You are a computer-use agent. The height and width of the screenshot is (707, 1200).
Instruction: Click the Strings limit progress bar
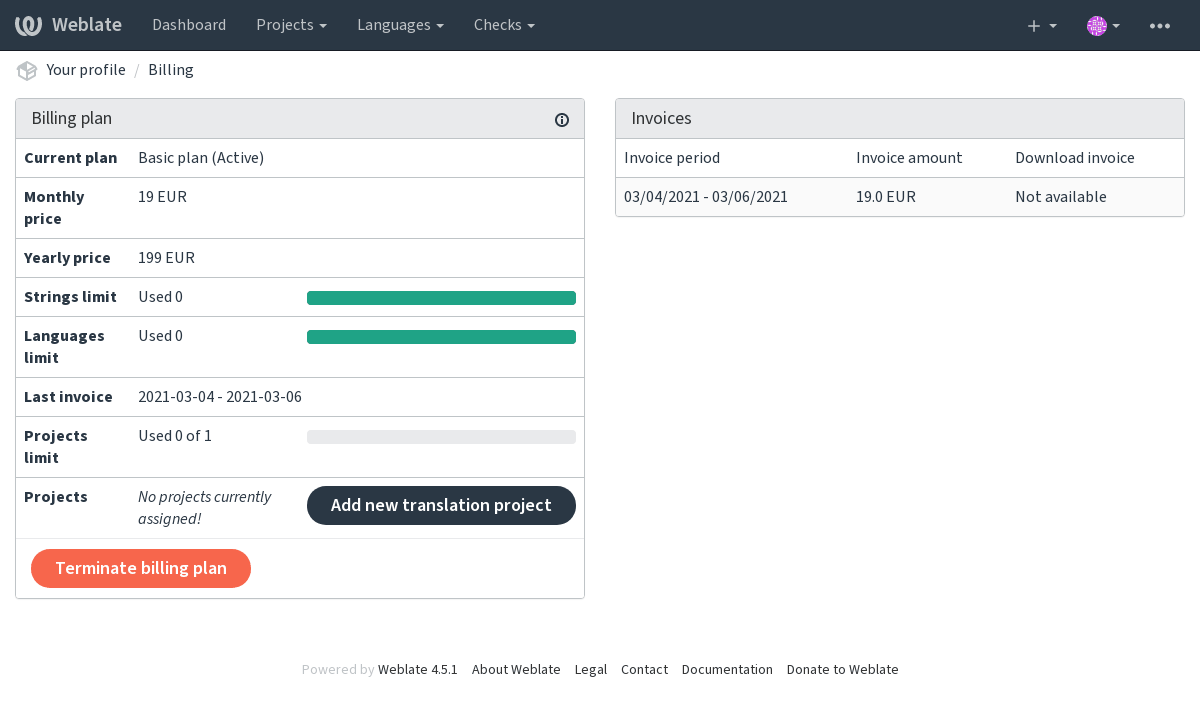[x=441, y=298]
